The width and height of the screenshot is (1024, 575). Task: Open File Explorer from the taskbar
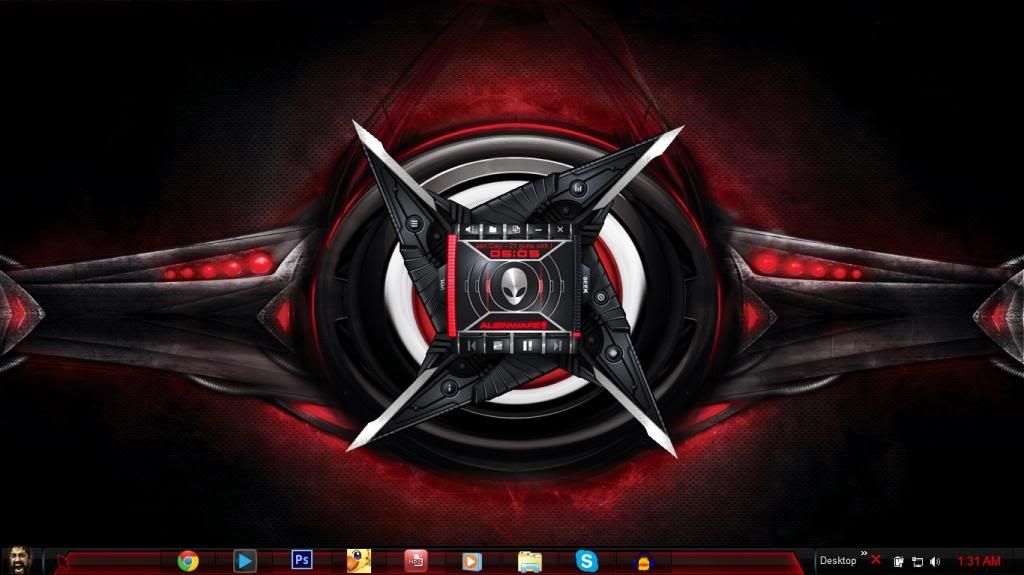(530, 561)
